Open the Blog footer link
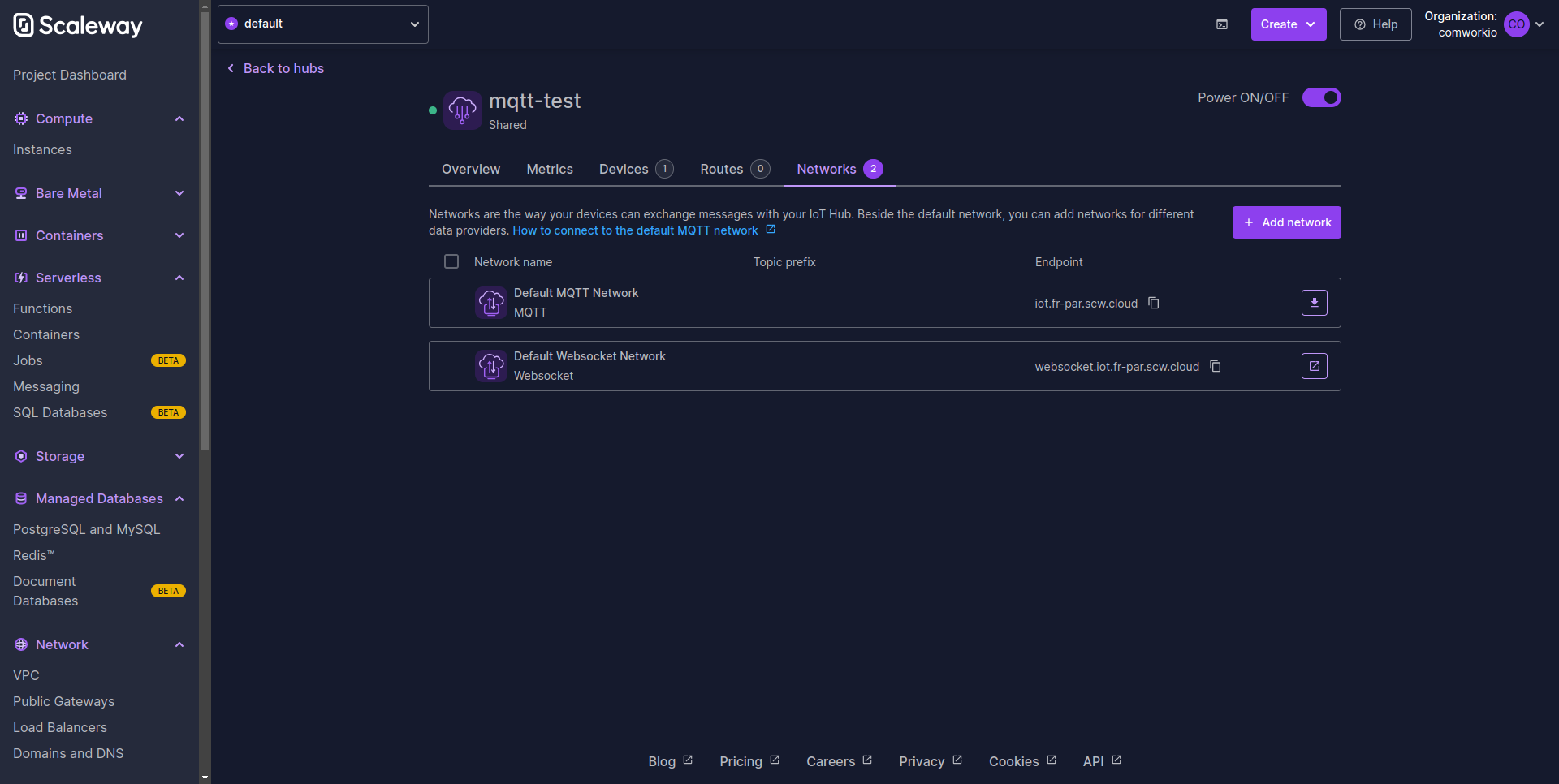This screenshot has height=784, width=1559. [671, 761]
